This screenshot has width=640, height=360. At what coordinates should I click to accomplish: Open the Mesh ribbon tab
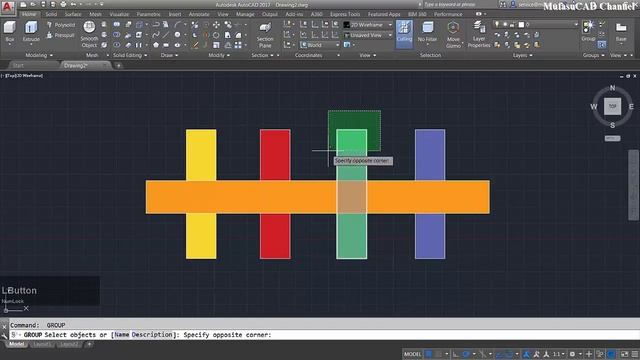[x=95, y=14]
